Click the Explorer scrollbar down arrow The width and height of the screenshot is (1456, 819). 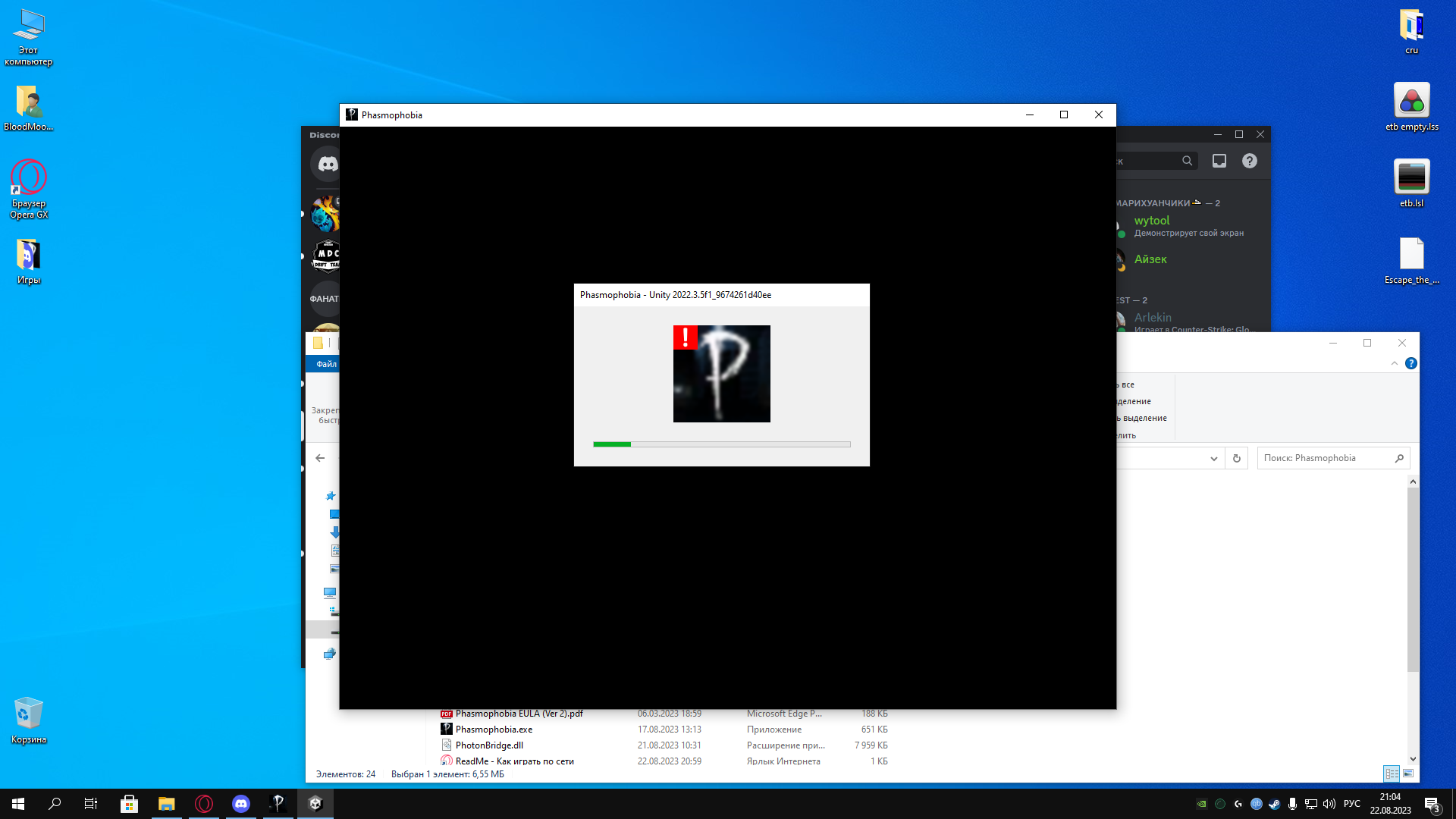[1413, 758]
